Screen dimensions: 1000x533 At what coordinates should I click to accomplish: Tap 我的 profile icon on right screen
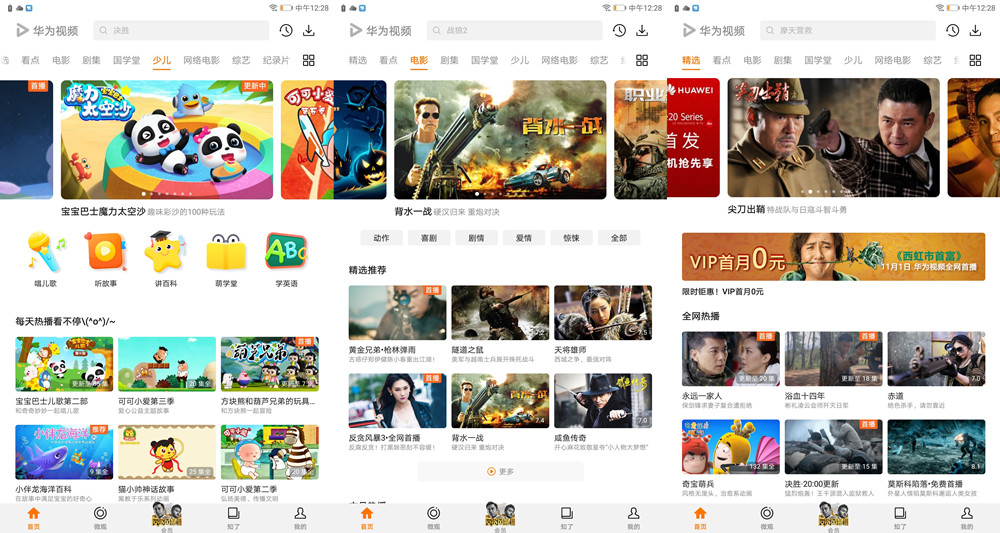click(x=967, y=514)
